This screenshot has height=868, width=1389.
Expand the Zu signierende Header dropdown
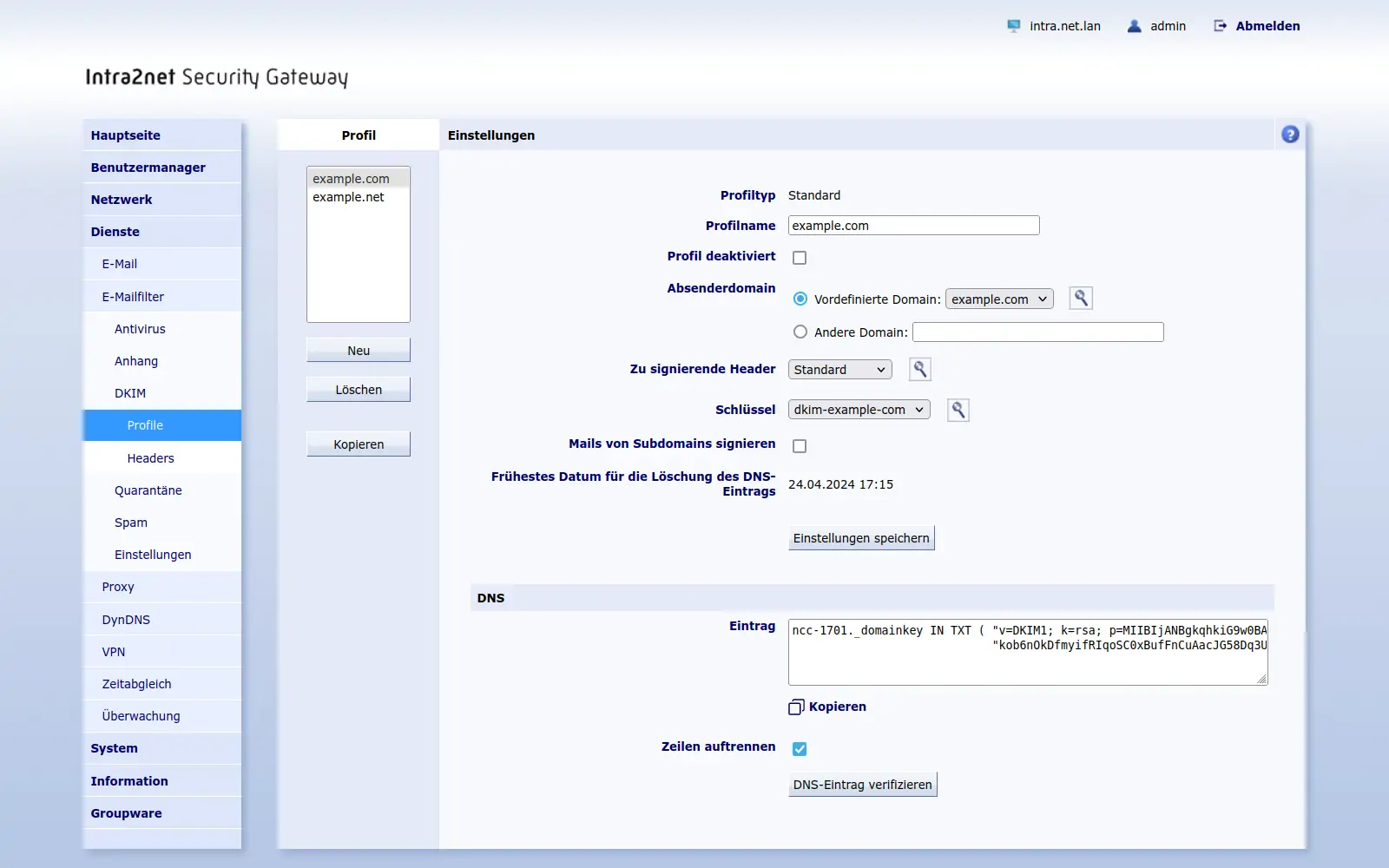coord(839,370)
